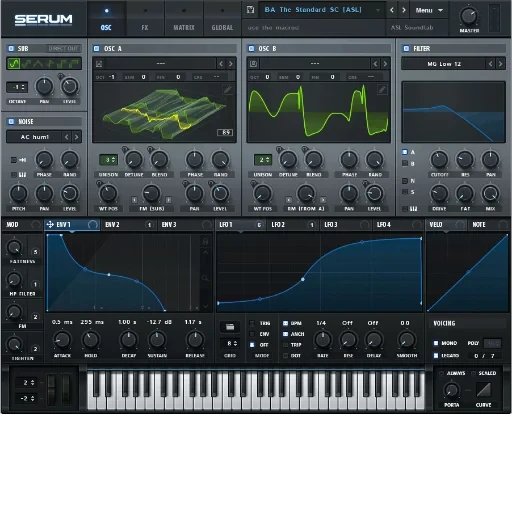Click the OSC A wavetable view icon

click(99, 63)
